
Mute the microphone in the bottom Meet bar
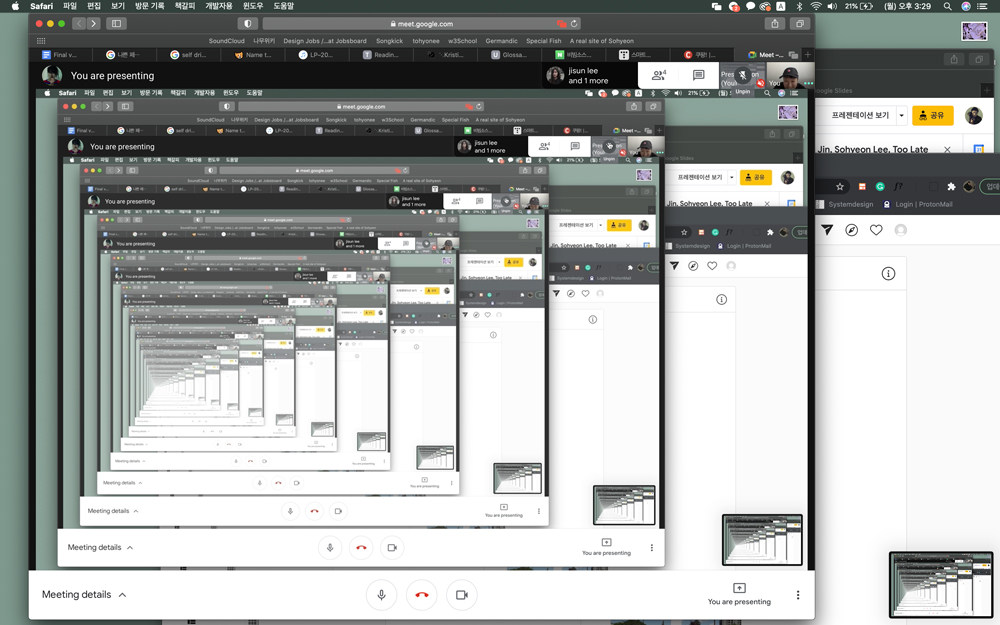[380, 595]
